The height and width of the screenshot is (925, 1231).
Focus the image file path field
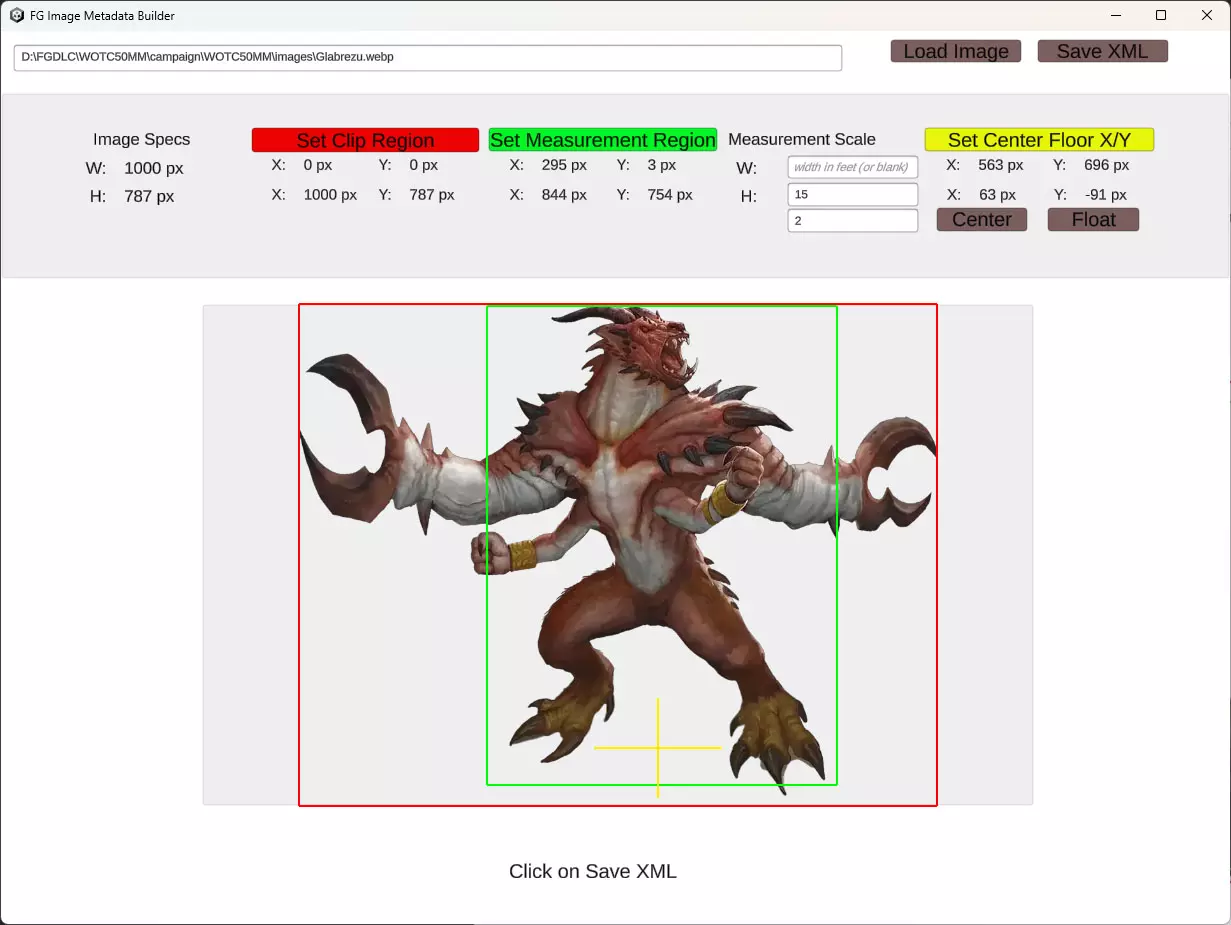point(428,58)
